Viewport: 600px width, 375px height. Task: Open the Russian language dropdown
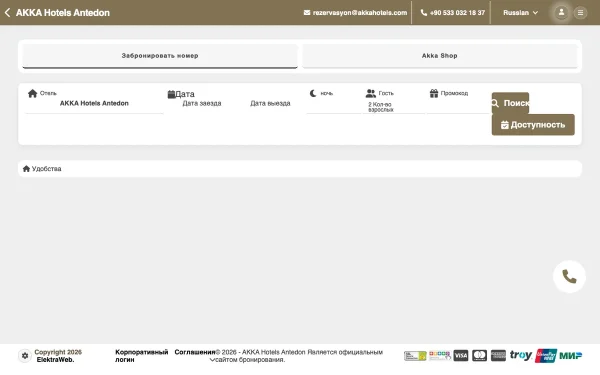(x=520, y=13)
